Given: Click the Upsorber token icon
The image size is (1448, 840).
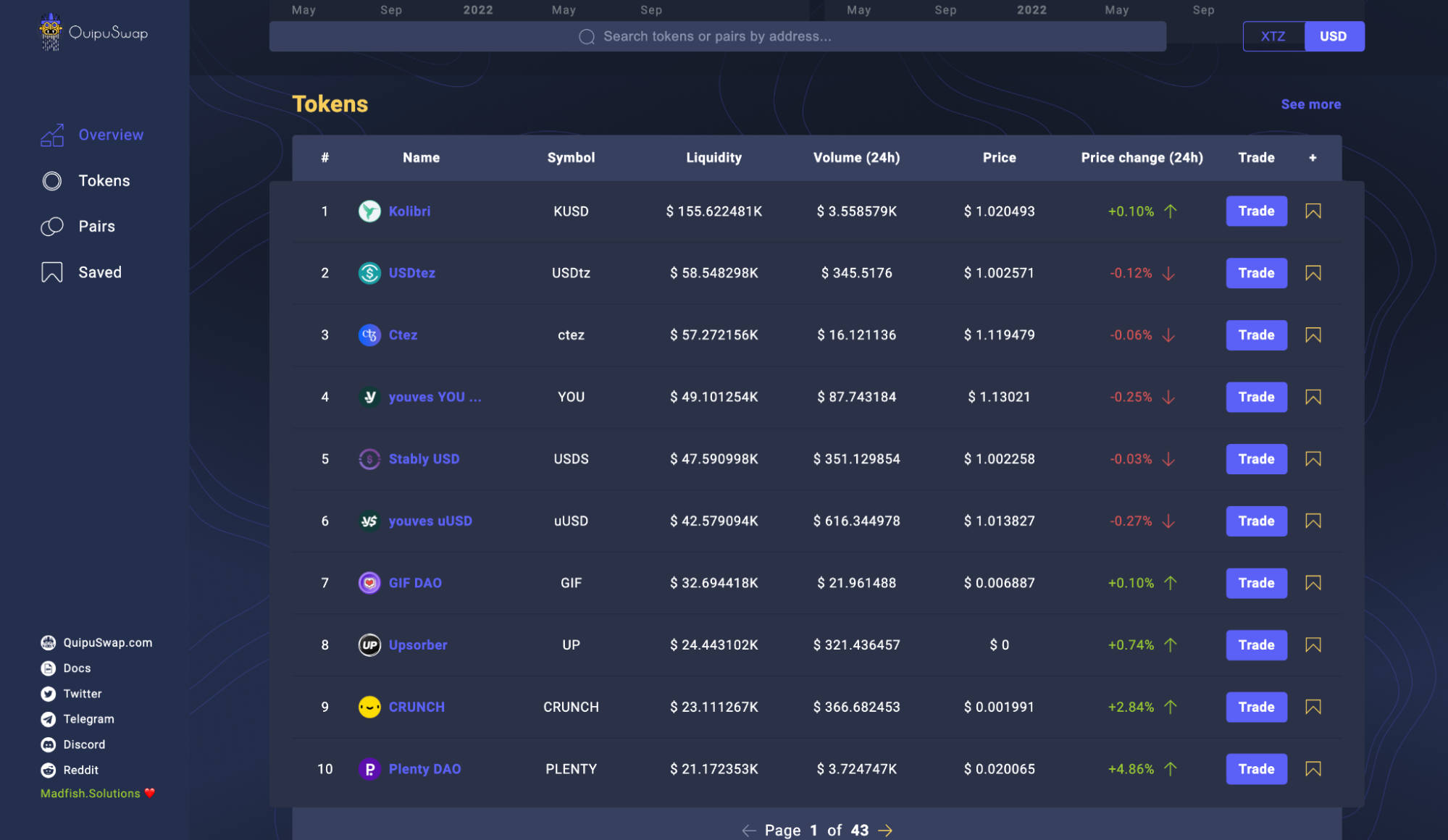Looking at the screenshot, I should pyautogui.click(x=369, y=645).
